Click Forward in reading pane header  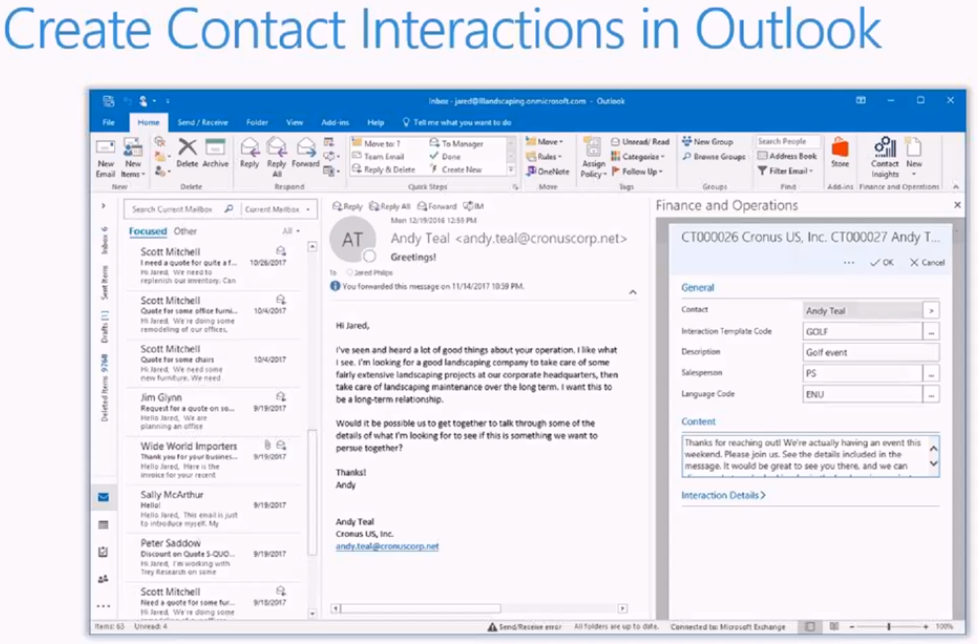437,206
